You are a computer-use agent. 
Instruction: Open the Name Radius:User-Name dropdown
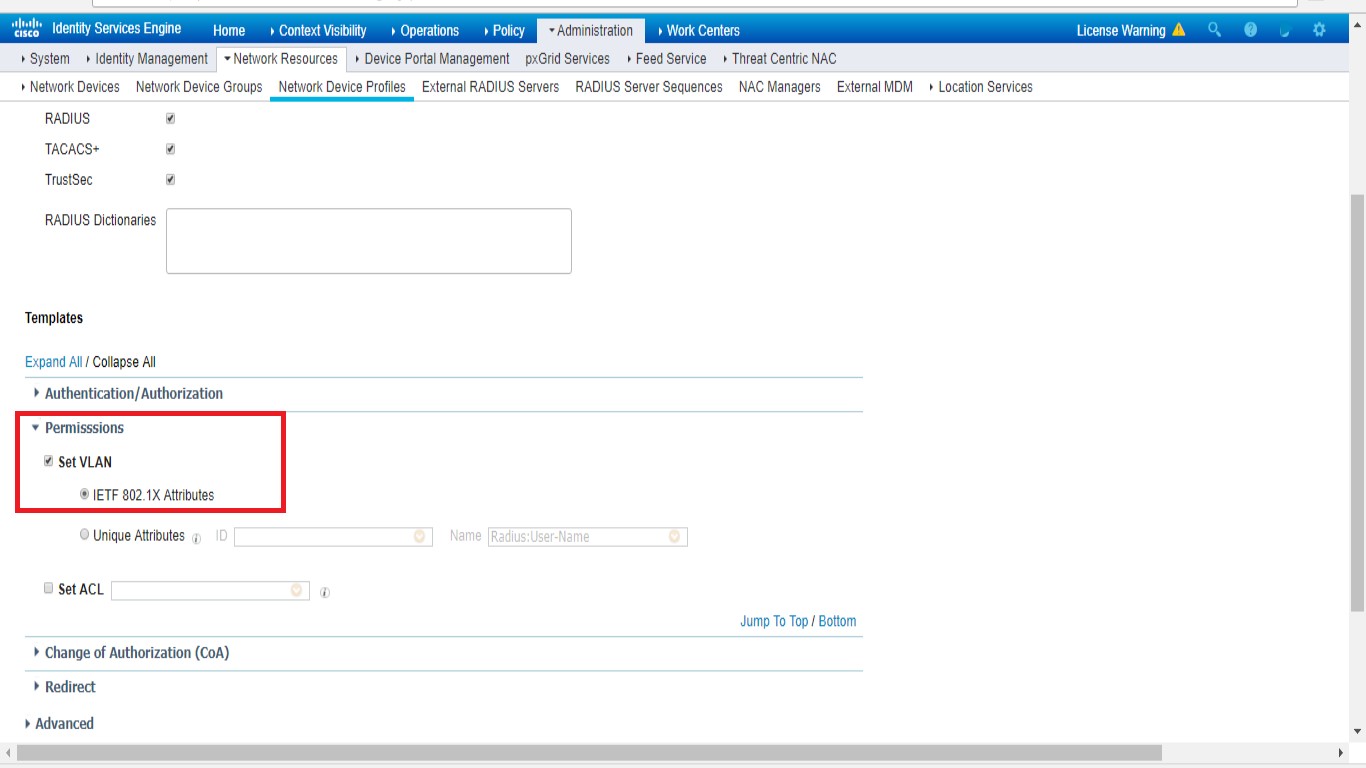(588, 537)
